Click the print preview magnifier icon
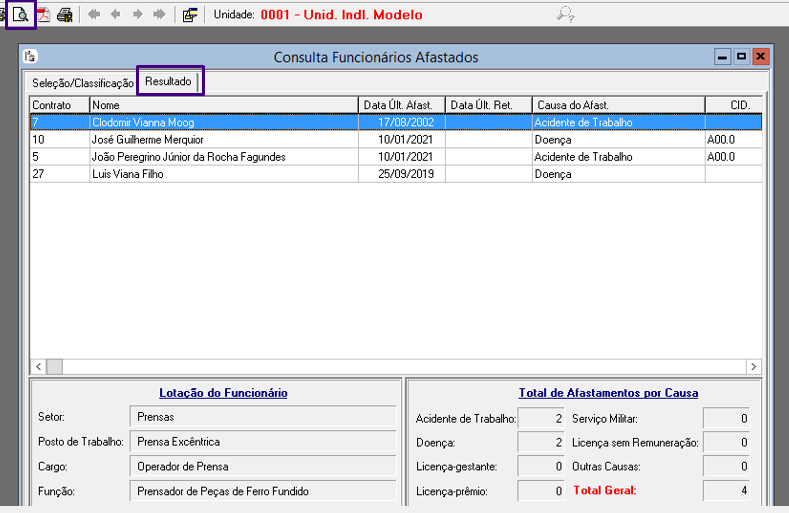The height and width of the screenshot is (513, 789). (x=20, y=15)
